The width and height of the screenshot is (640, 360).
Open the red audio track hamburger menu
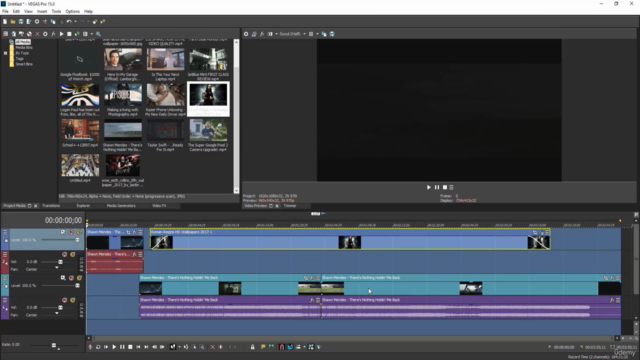[x=4, y=255]
